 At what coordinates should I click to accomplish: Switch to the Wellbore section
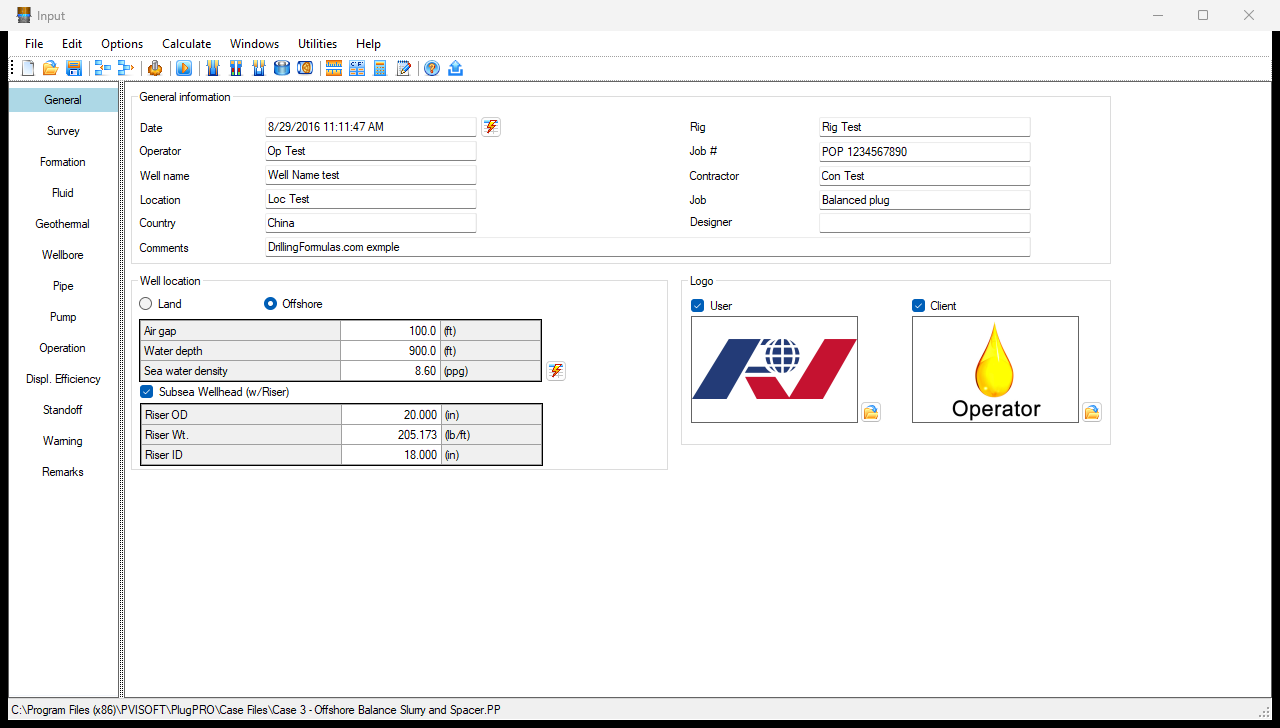pos(63,255)
